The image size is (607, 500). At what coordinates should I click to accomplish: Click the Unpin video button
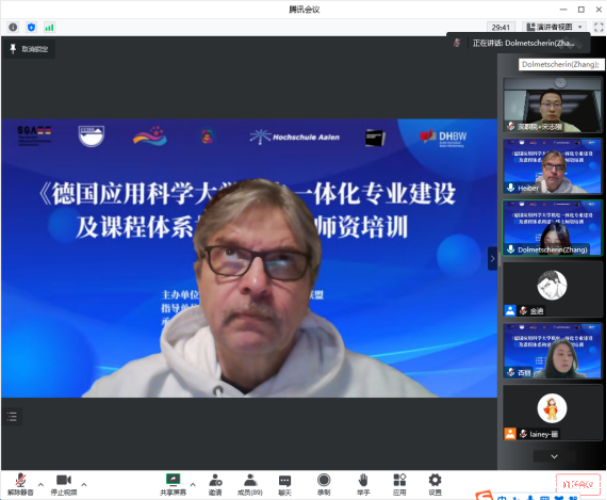[28, 48]
